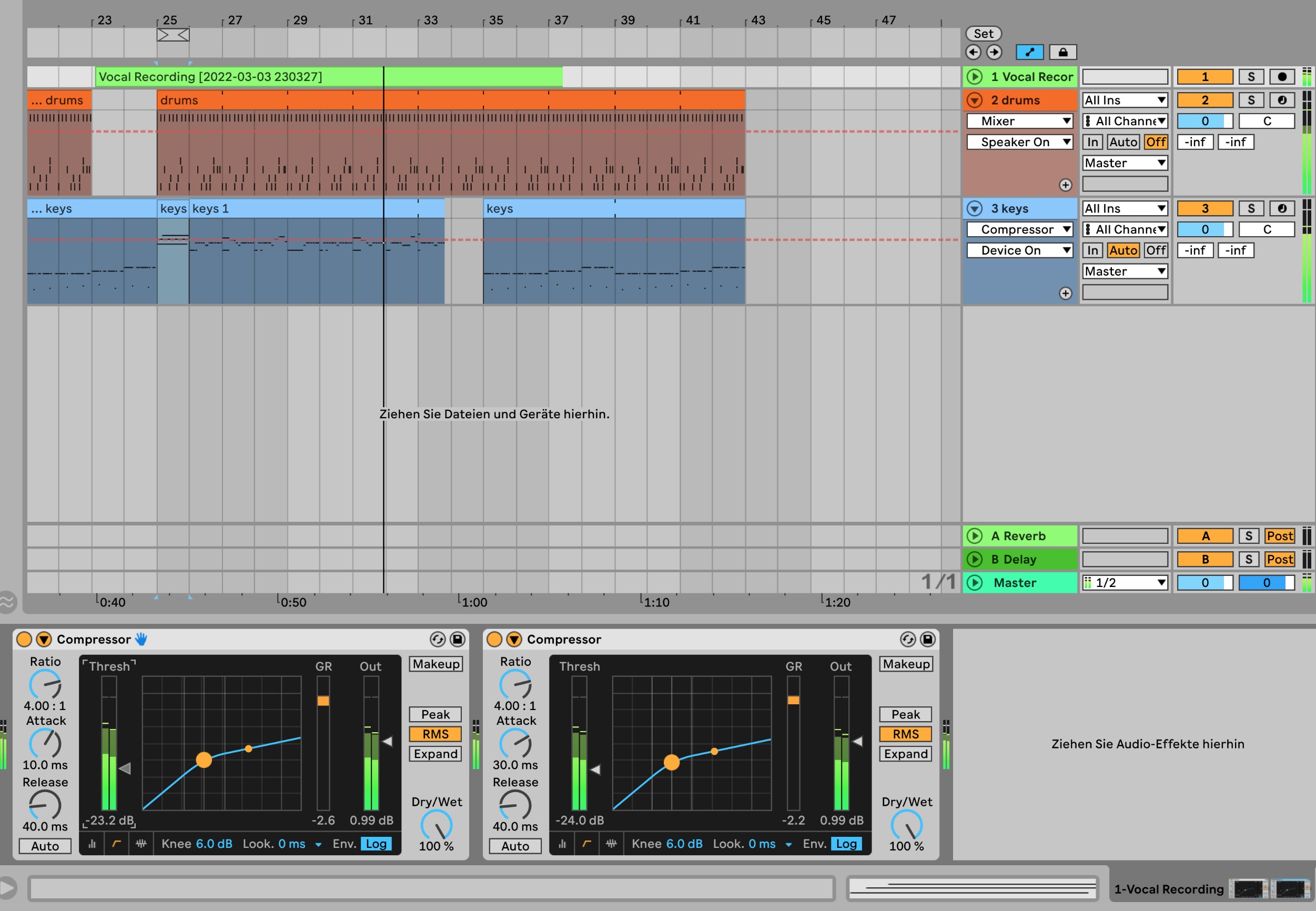Image resolution: width=1316 pixels, height=911 pixels.
Task: Click the lock envelopes icon
Action: point(1062,52)
